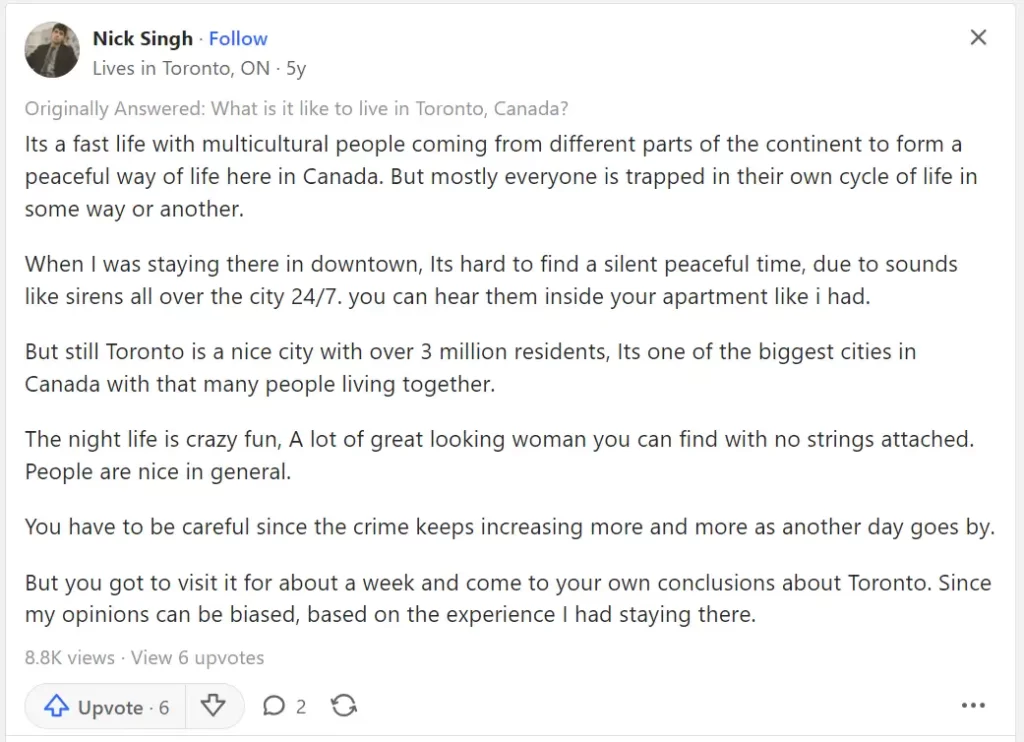The width and height of the screenshot is (1024, 742).
Task: Open the 5y timestamp link
Action: 296,68
